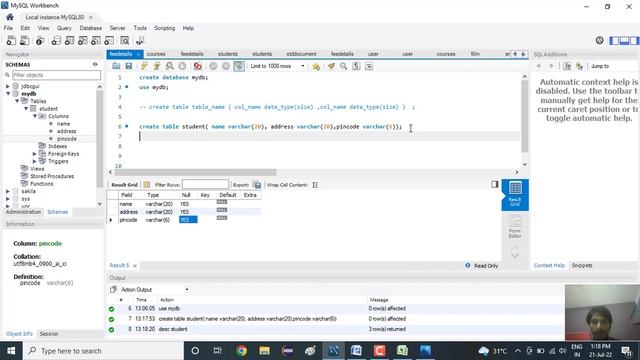Screen dimensions: 640x360
Task: Save the script with the floppy disk icon
Action: pyautogui.click(x=129, y=66)
